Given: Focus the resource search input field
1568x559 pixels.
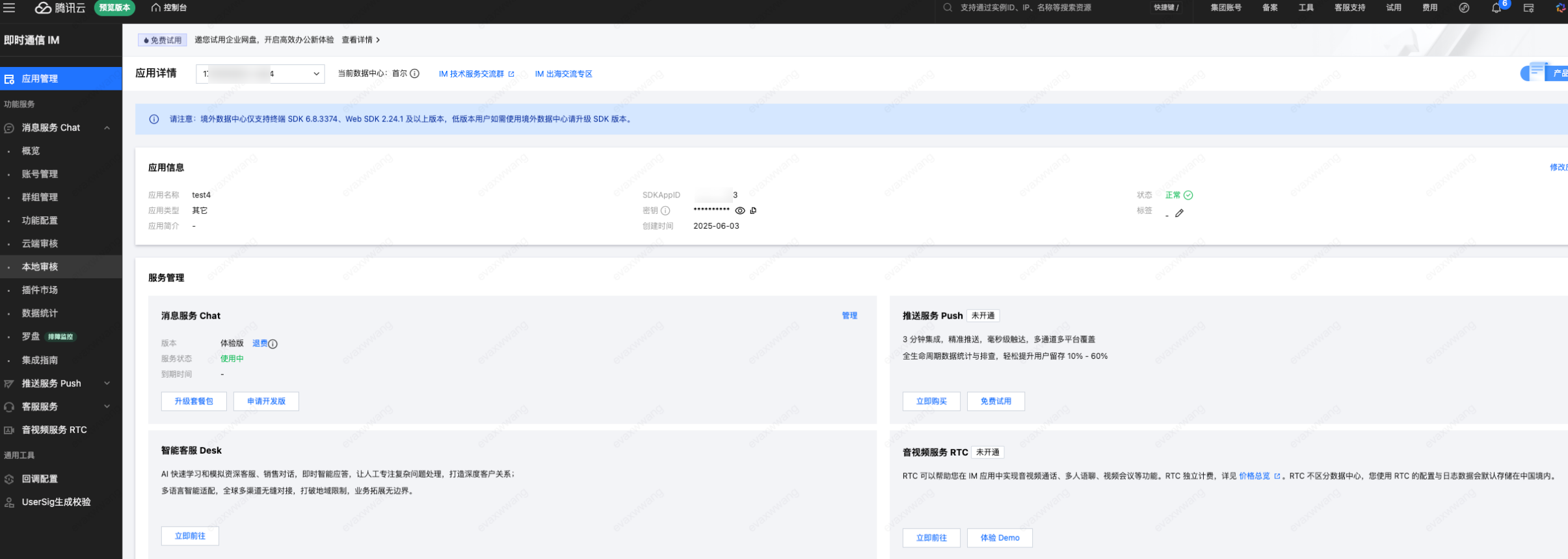Looking at the screenshot, I should click(x=1026, y=8).
